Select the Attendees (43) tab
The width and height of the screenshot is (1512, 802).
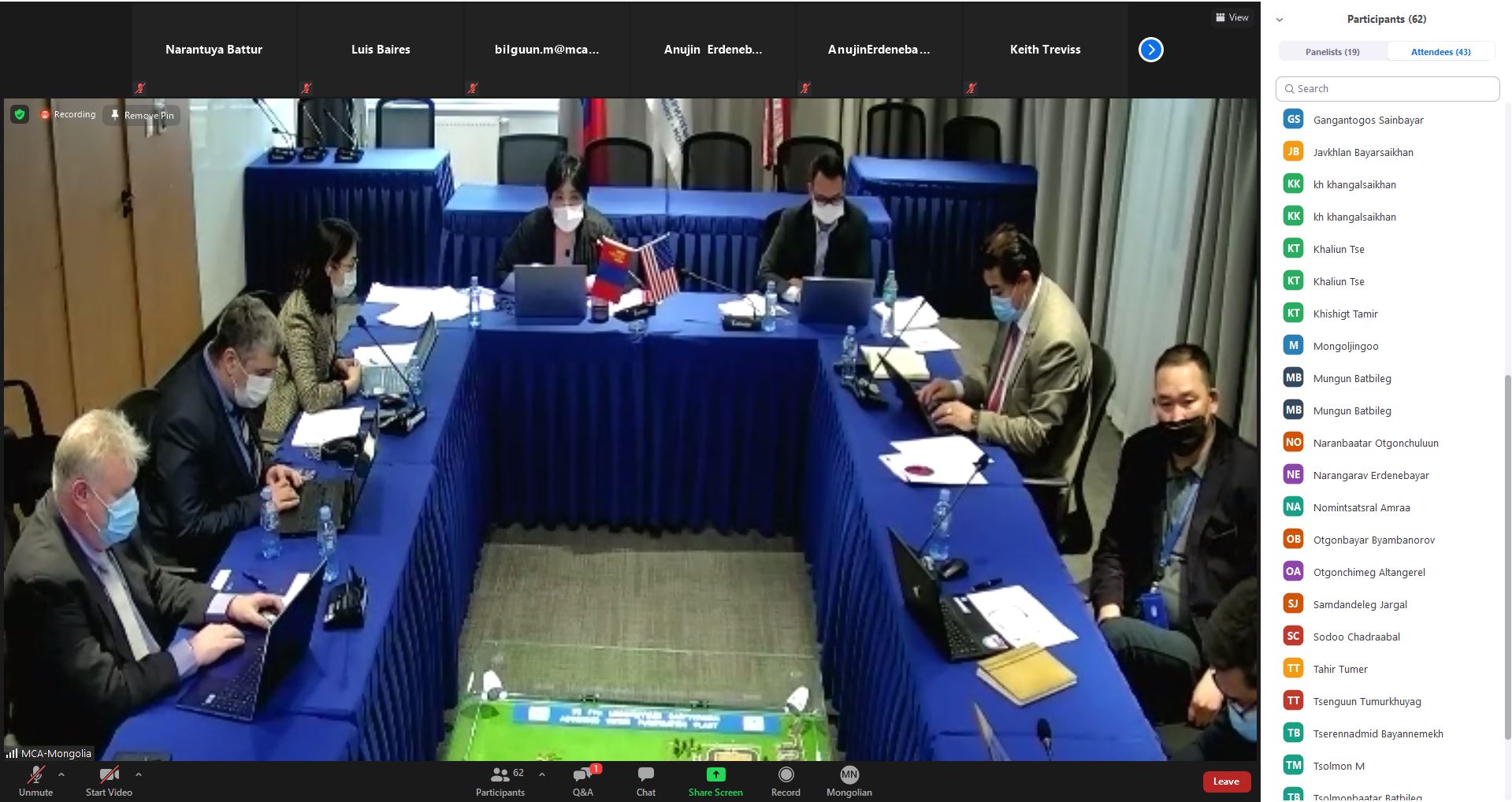pyautogui.click(x=1440, y=52)
